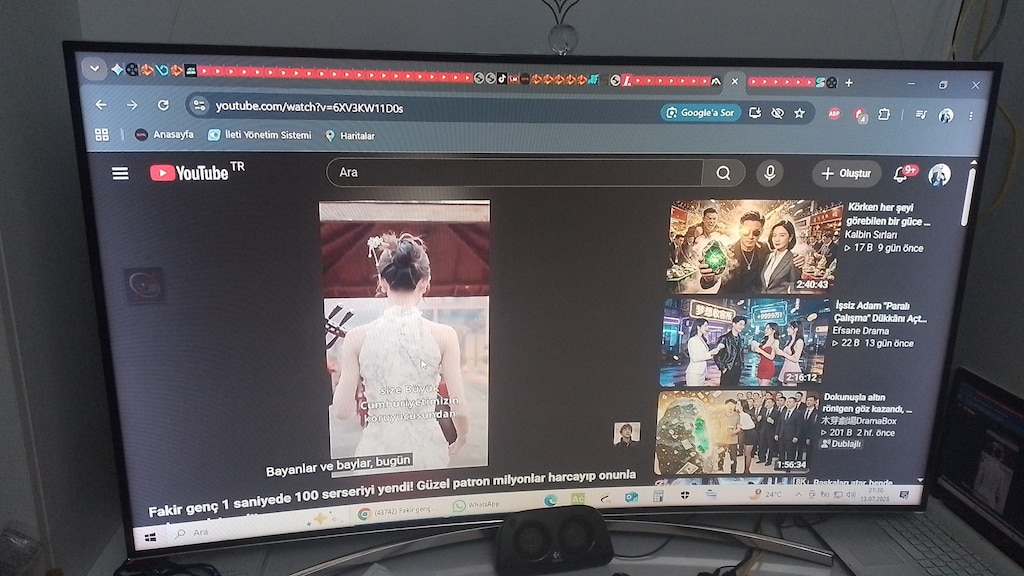
Task: Open the Haritalar bookmark
Action: 350,136
